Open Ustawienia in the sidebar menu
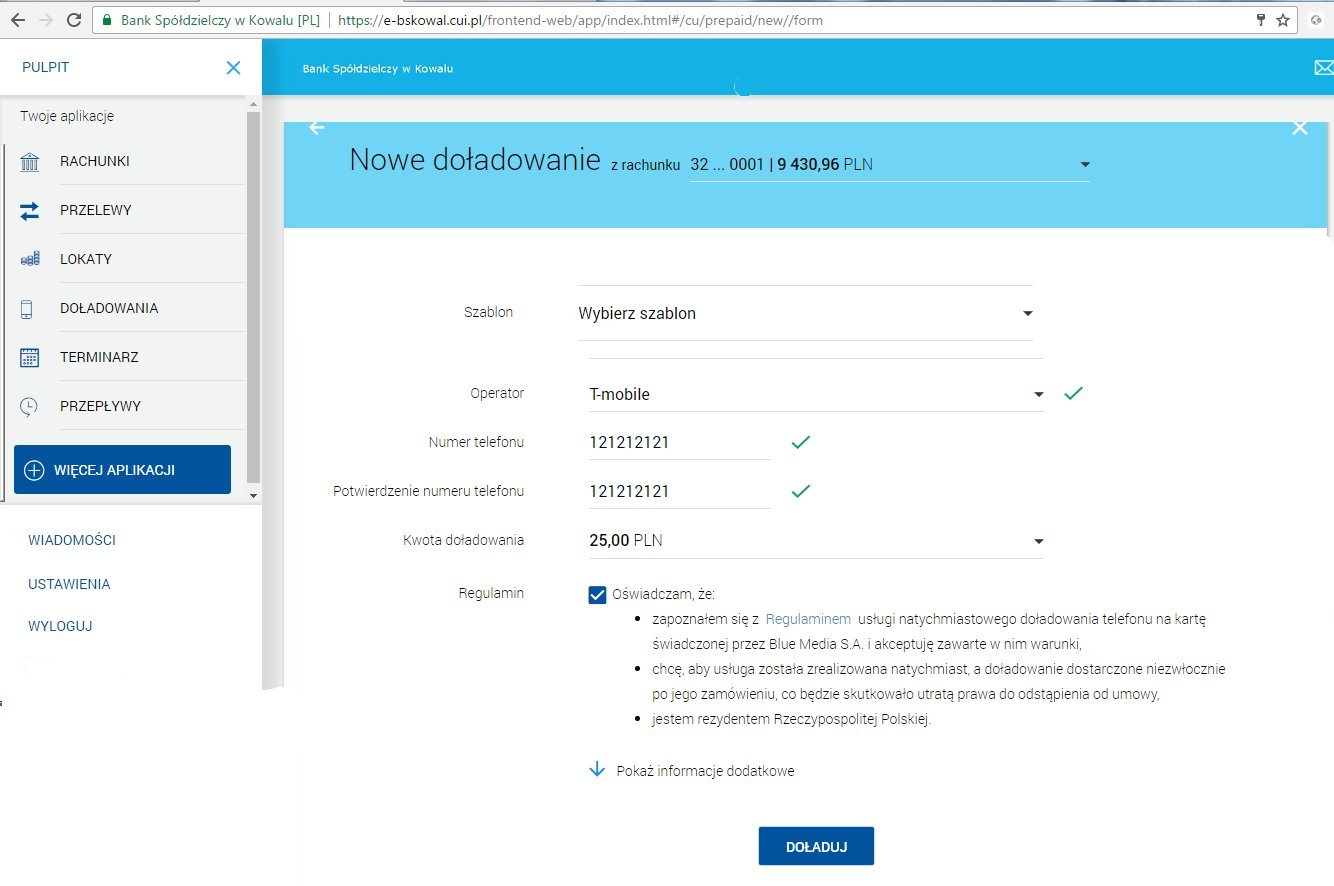 (x=69, y=584)
